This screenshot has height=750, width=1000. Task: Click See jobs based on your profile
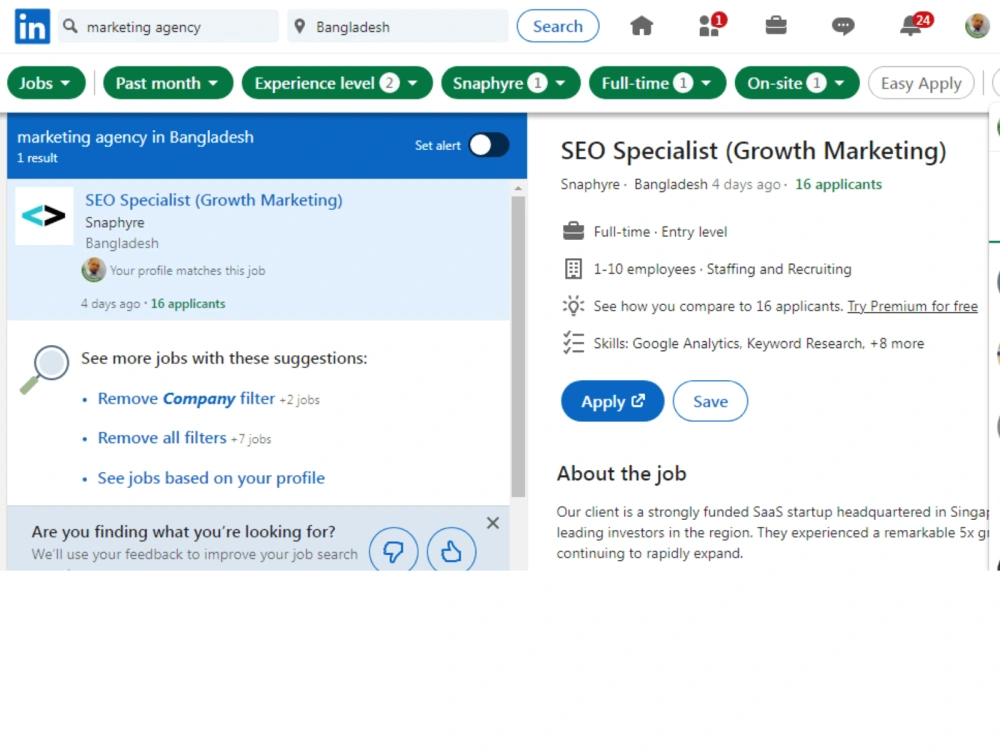(211, 478)
